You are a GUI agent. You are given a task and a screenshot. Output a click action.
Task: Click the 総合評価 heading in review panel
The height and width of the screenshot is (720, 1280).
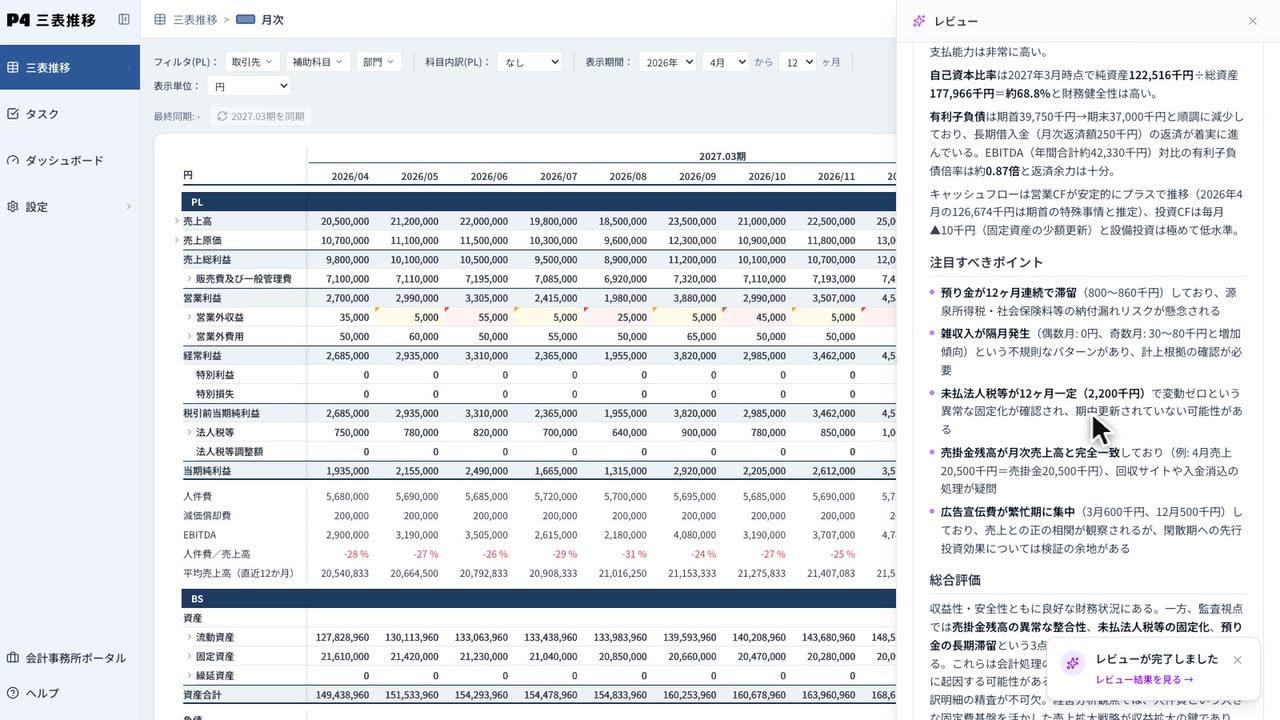click(x=955, y=580)
